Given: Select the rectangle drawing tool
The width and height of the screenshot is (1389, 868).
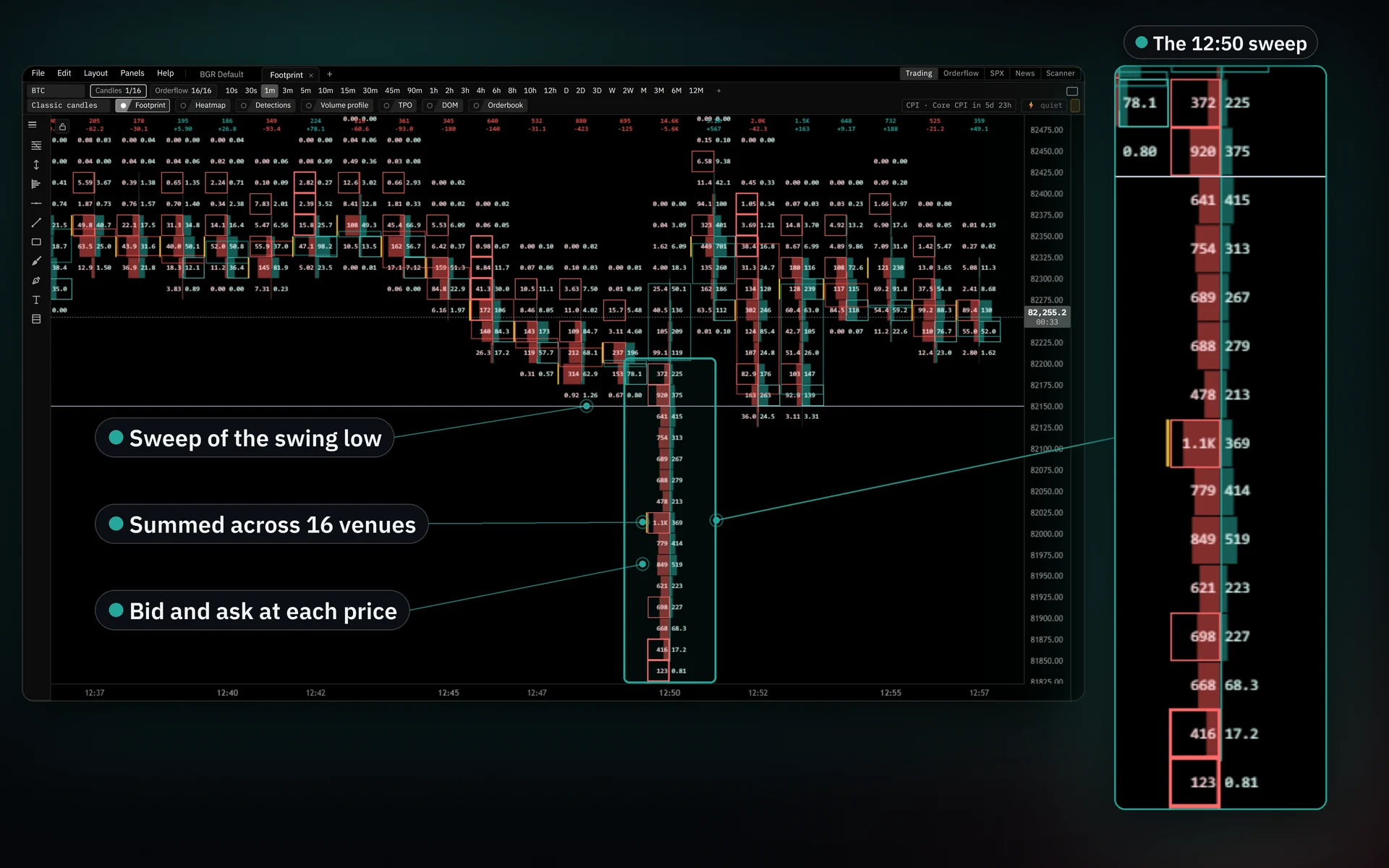Looking at the screenshot, I should 36,242.
